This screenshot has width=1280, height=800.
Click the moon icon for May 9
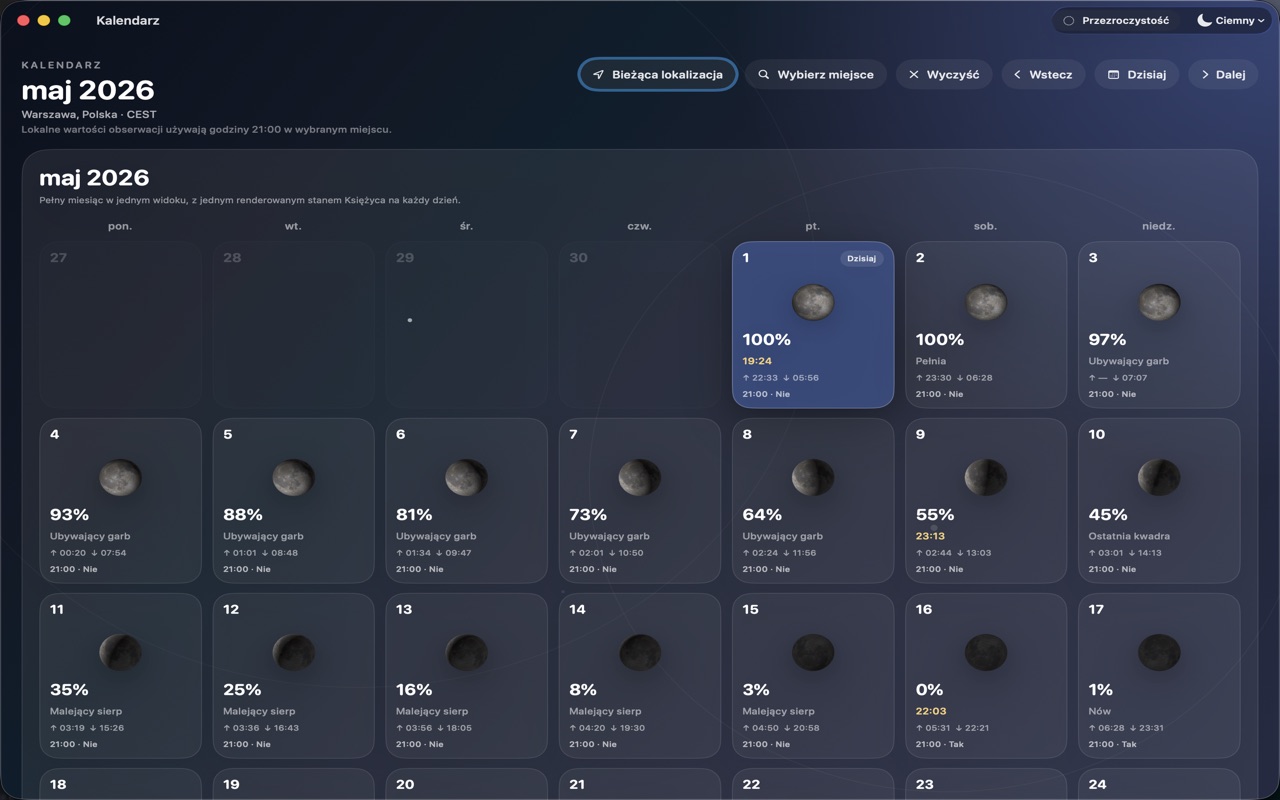click(986, 477)
